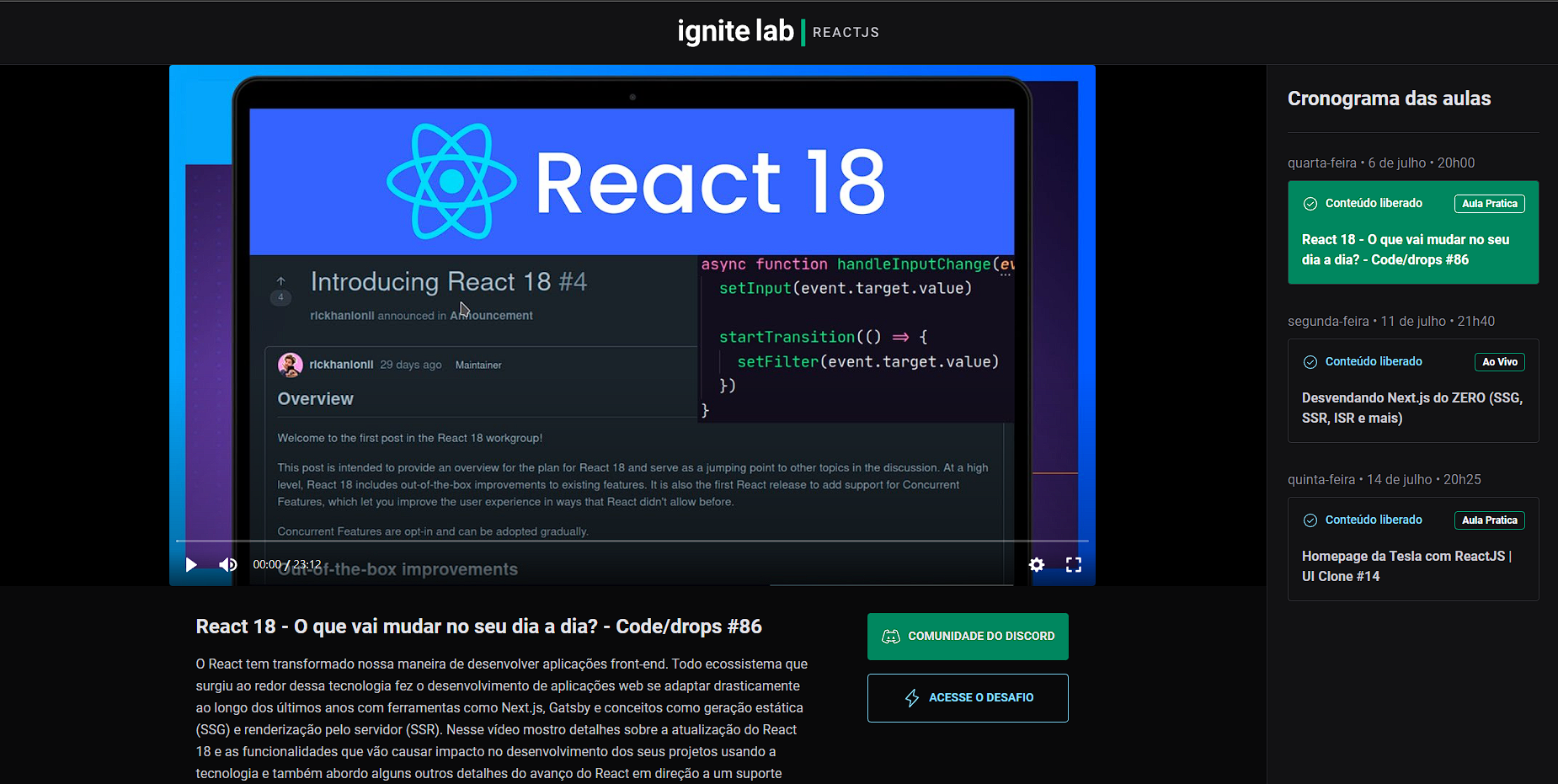This screenshot has width=1558, height=784.
Task: Click the ignite lab logo
Action: pos(735,31)
